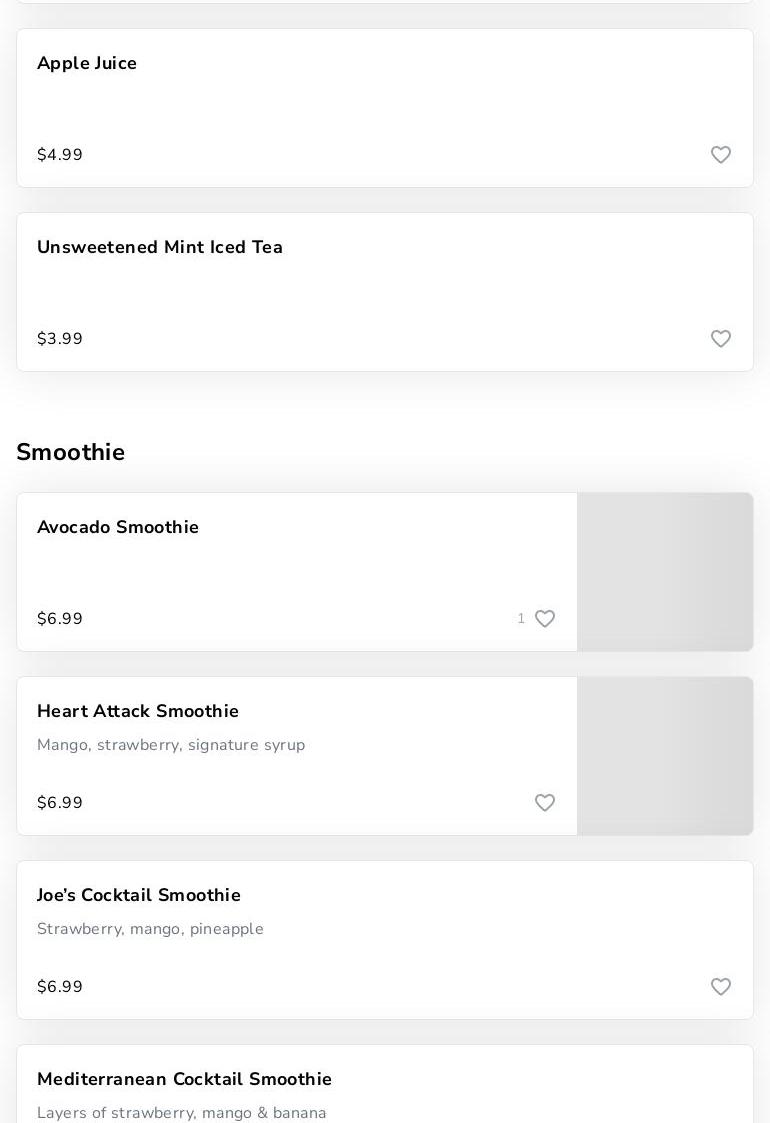Click Avocado Smoothie like count
Viewport: 770px width, 1123px height.
coord(521,619)
